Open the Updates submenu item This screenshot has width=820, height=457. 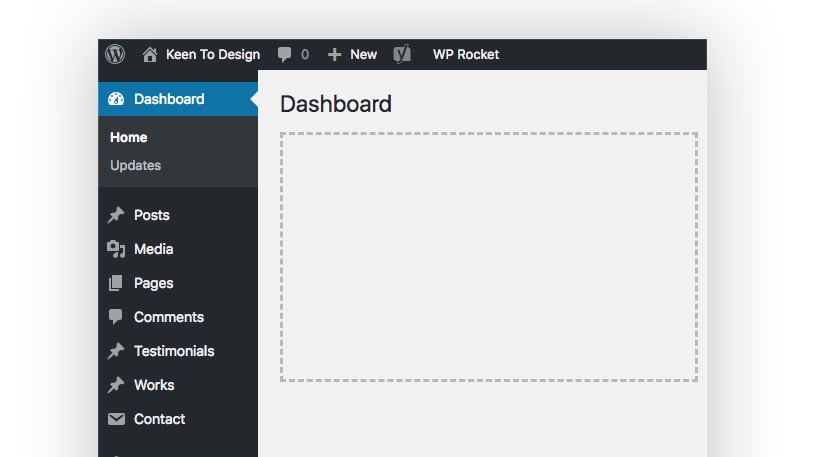click(x=135, y=165)
